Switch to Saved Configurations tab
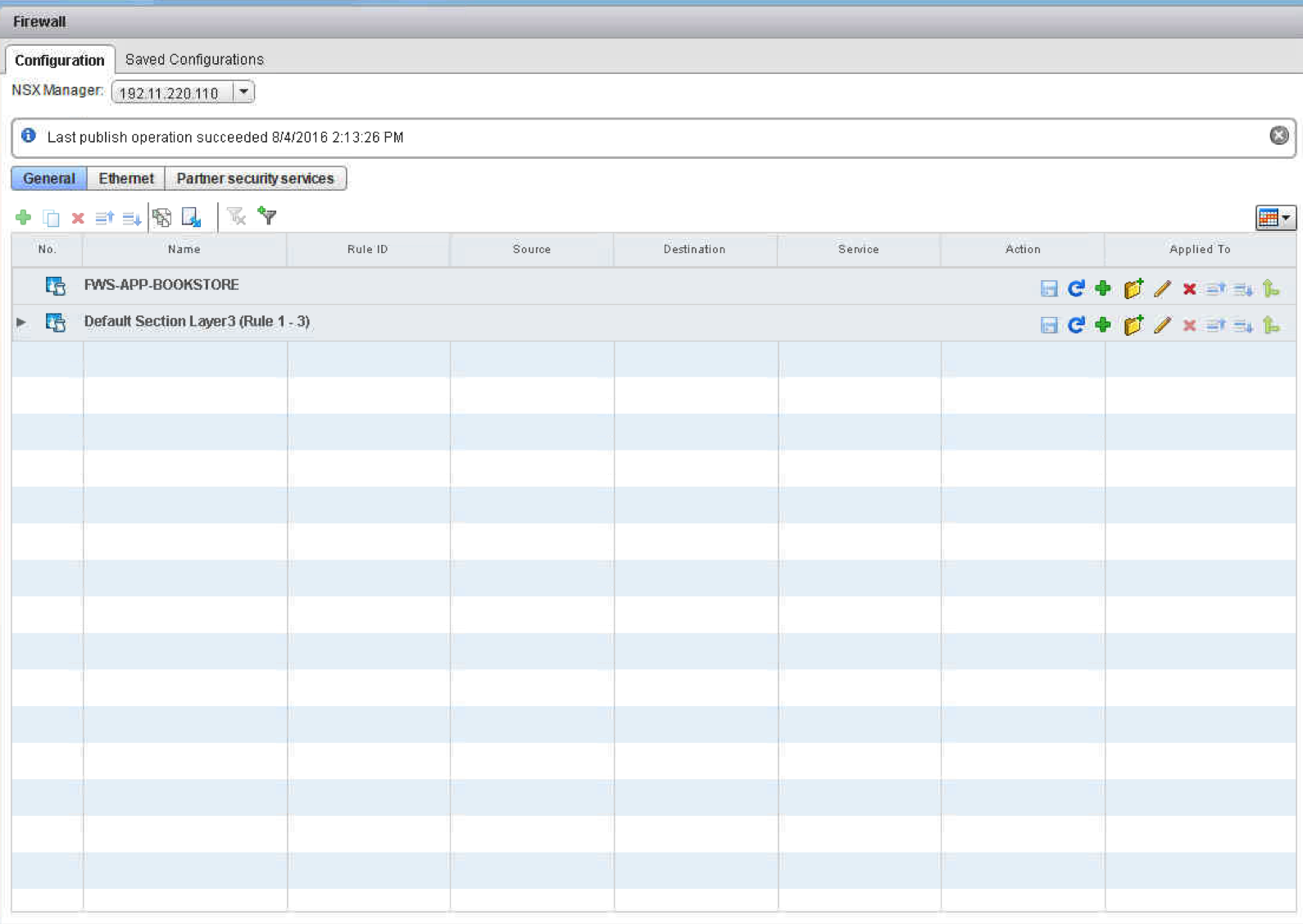Image resolution: width=1303 pixels, height=924 pixels. point(194,60)
